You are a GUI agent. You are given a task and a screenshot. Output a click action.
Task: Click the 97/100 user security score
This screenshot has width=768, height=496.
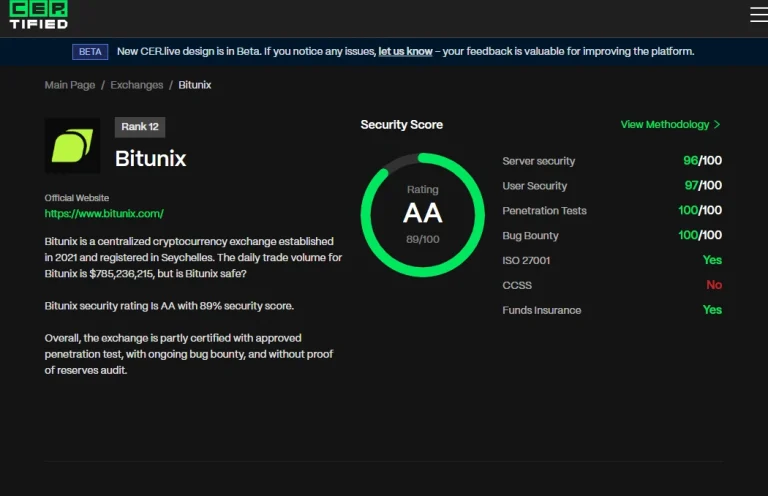(703, 186)
